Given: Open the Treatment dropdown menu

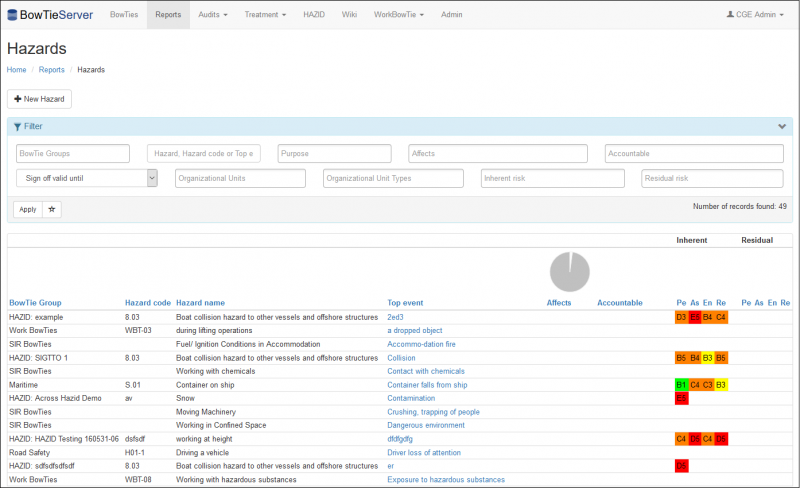Looking at the screenshot, I should click(x=265, y=15).
